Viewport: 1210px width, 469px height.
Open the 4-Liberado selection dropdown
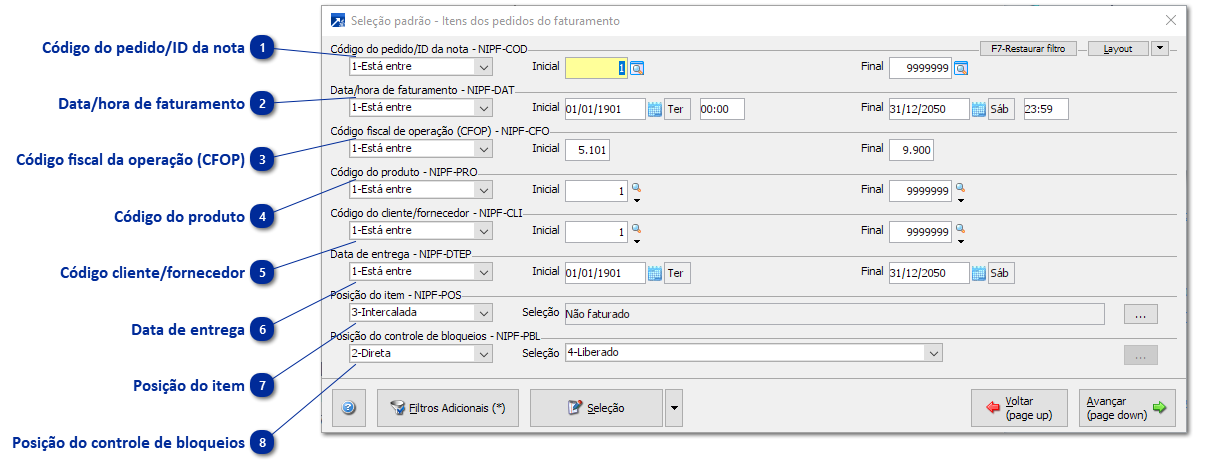click(x=933, y=353)
